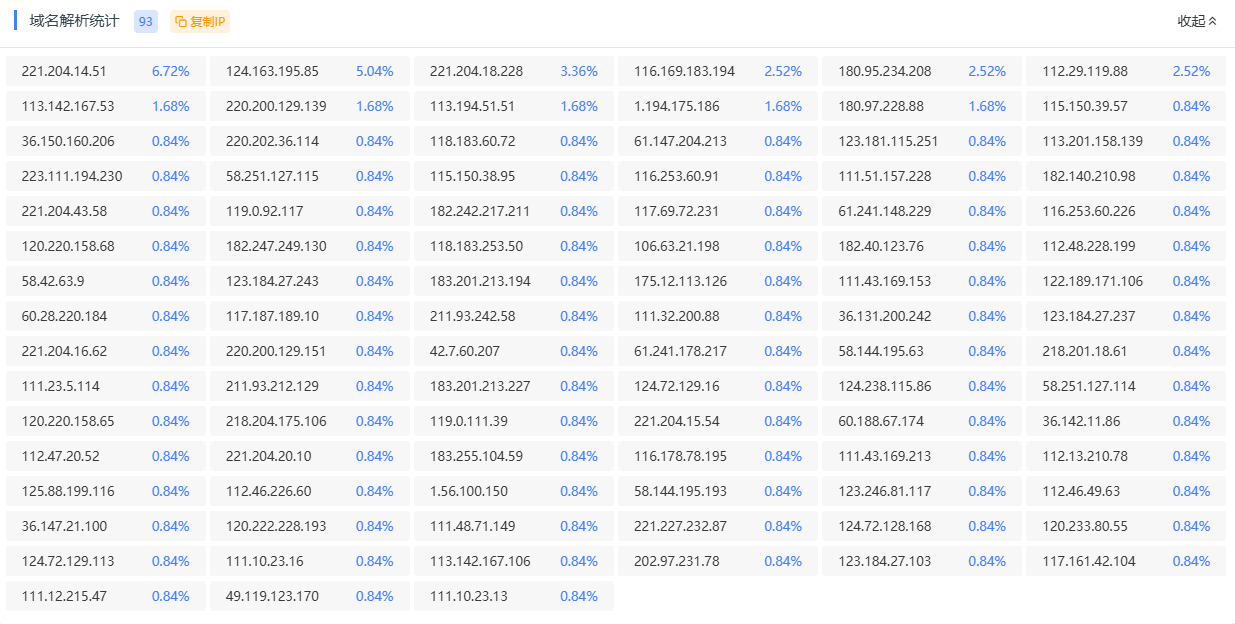Click IP address 49.119.123.170
1235x624 pixels.
pos(272,596)
